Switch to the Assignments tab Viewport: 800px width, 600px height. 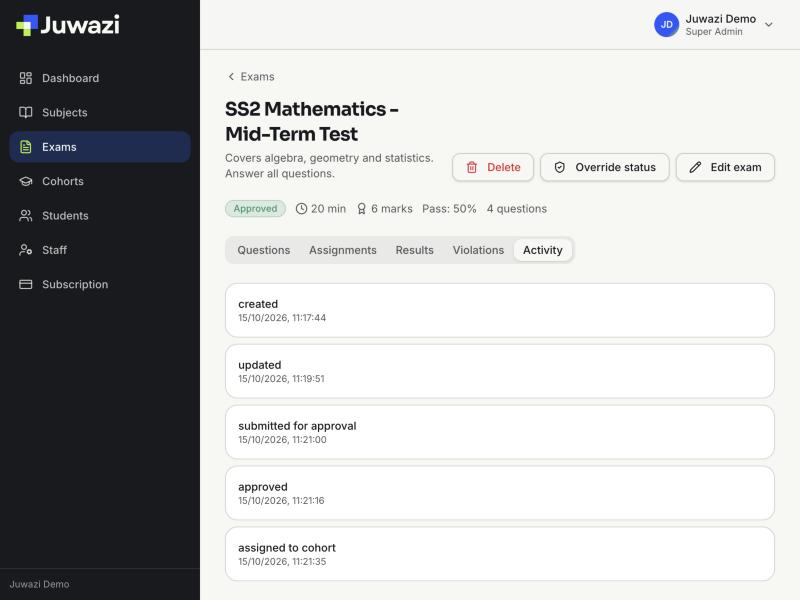point(343,250)
